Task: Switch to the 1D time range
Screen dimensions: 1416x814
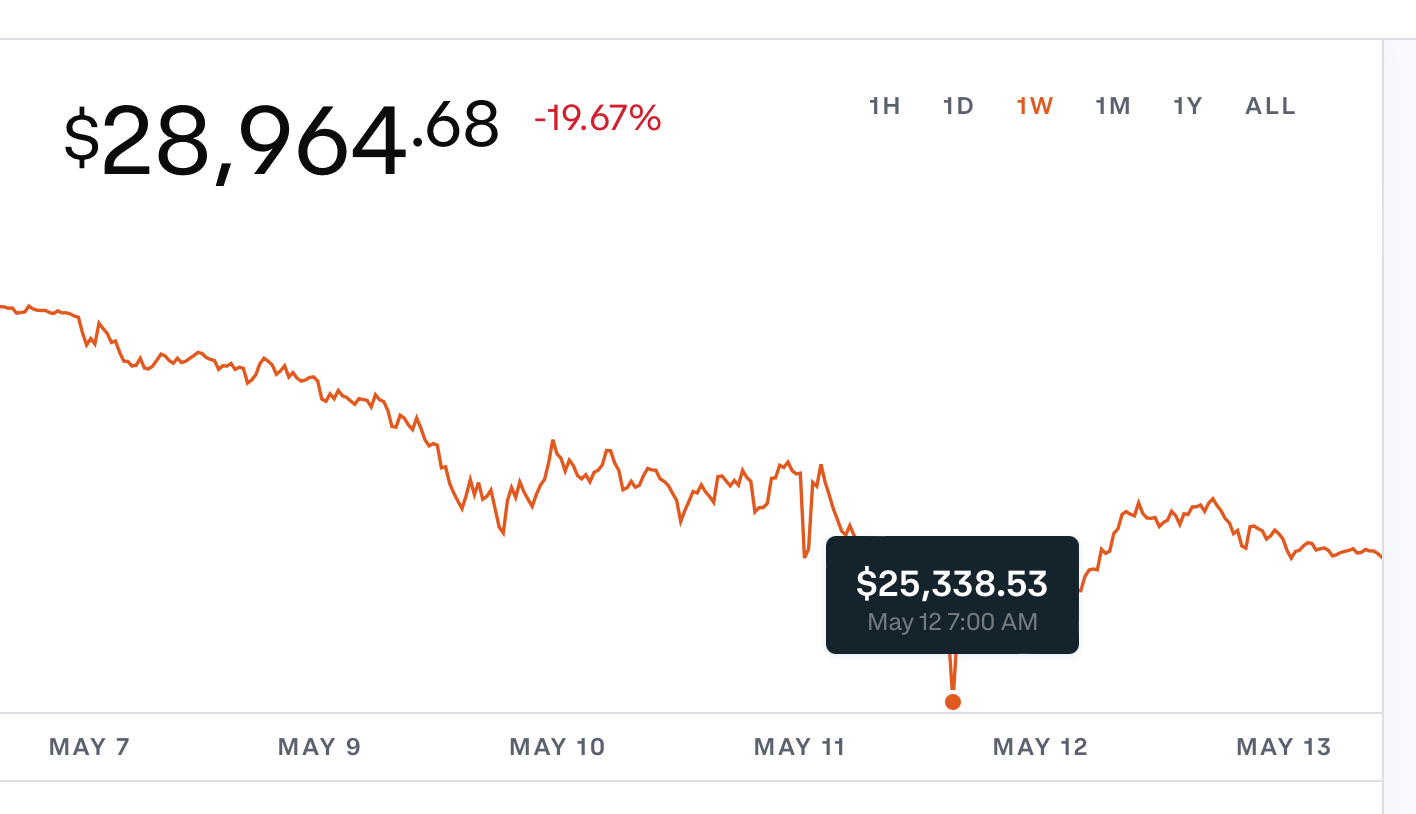Action: [x=957, y=105]
